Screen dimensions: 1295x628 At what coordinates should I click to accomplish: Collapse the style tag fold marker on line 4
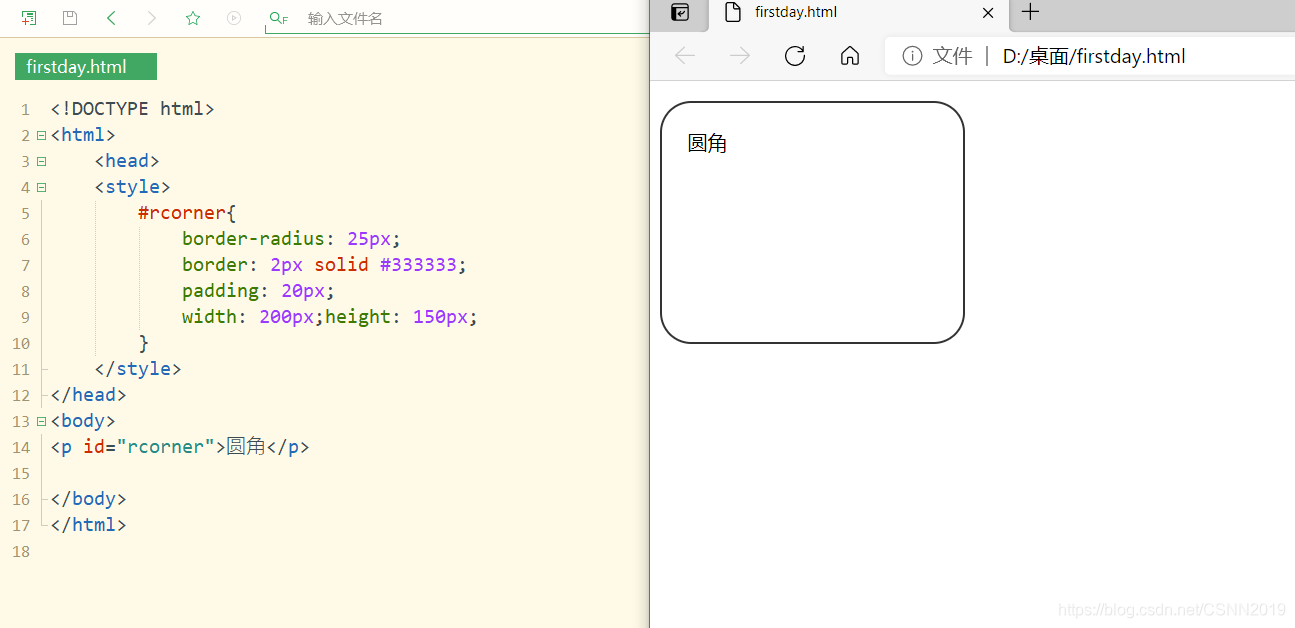[41, 187]
